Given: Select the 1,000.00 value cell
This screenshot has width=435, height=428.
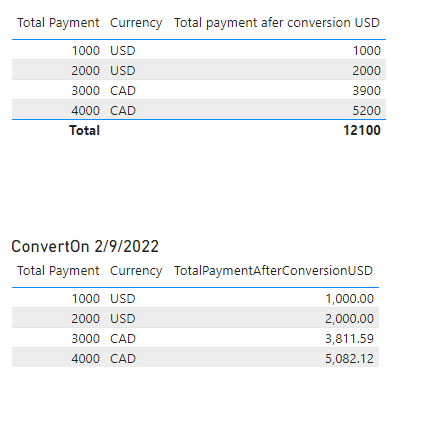Looking at the screenshot, I should coord(349,299).
